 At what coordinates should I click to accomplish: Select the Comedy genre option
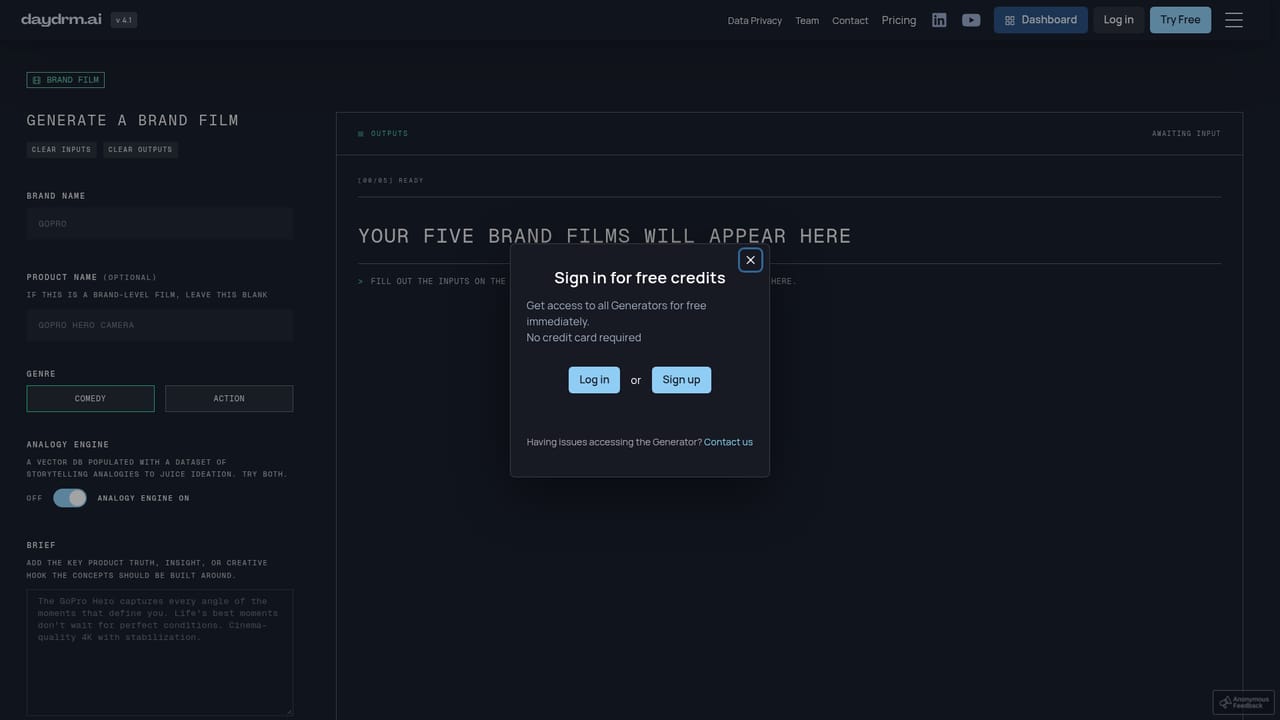coord(90,399)
